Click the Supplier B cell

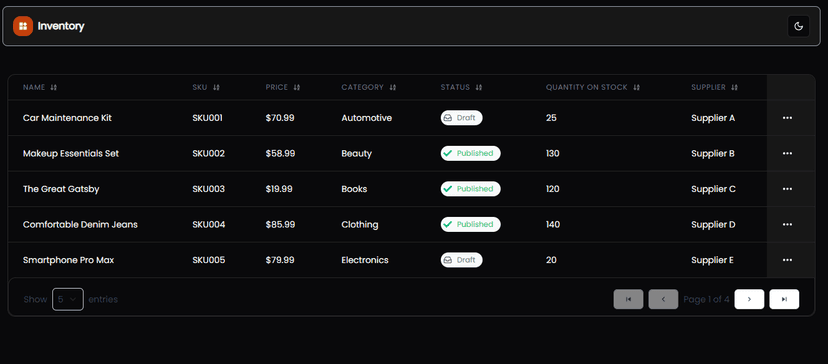[713, 153]
